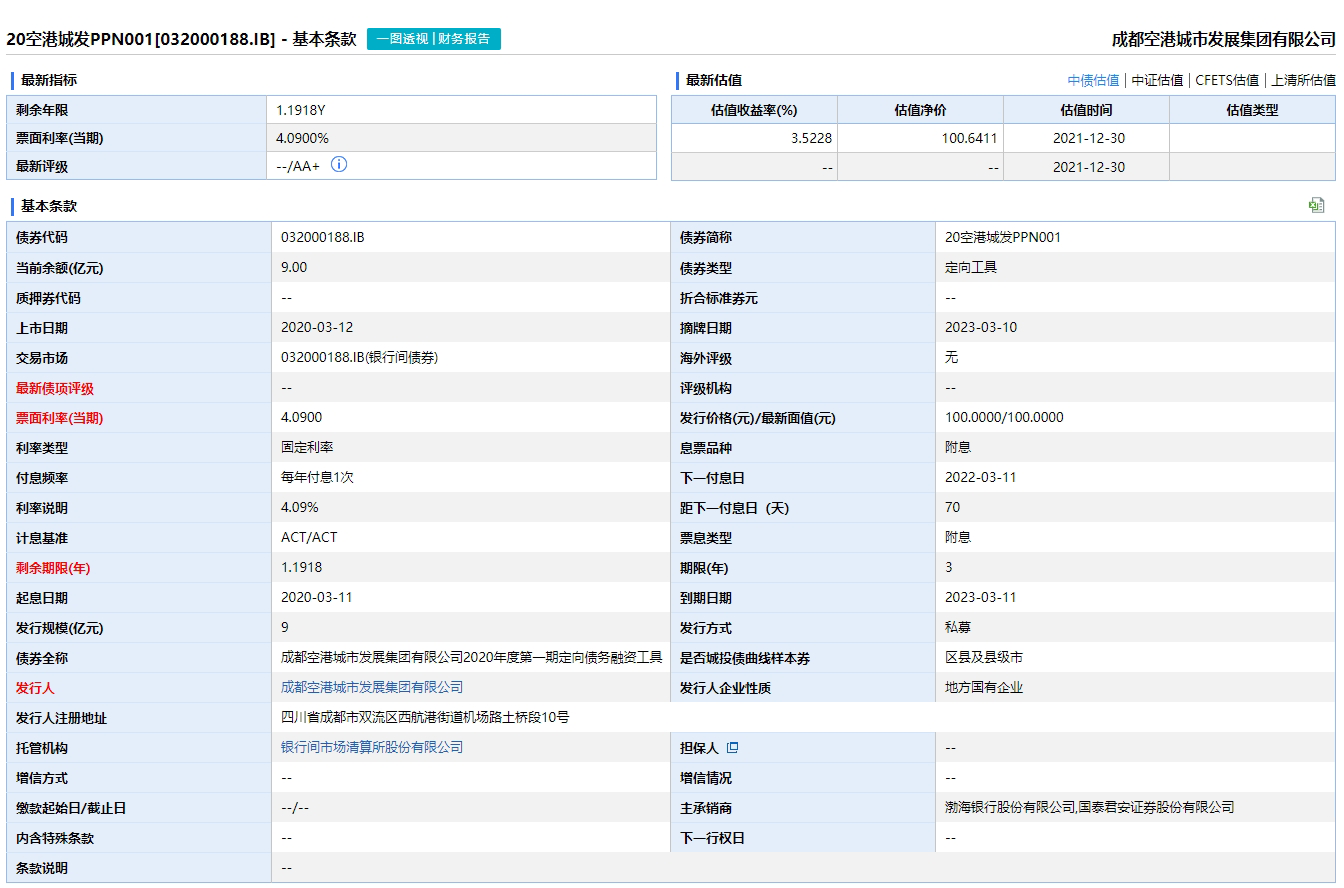
Task: Select trading market value 032000188.IB(银行间债券)
Action: pyautogui.click(x=360, y=357)
